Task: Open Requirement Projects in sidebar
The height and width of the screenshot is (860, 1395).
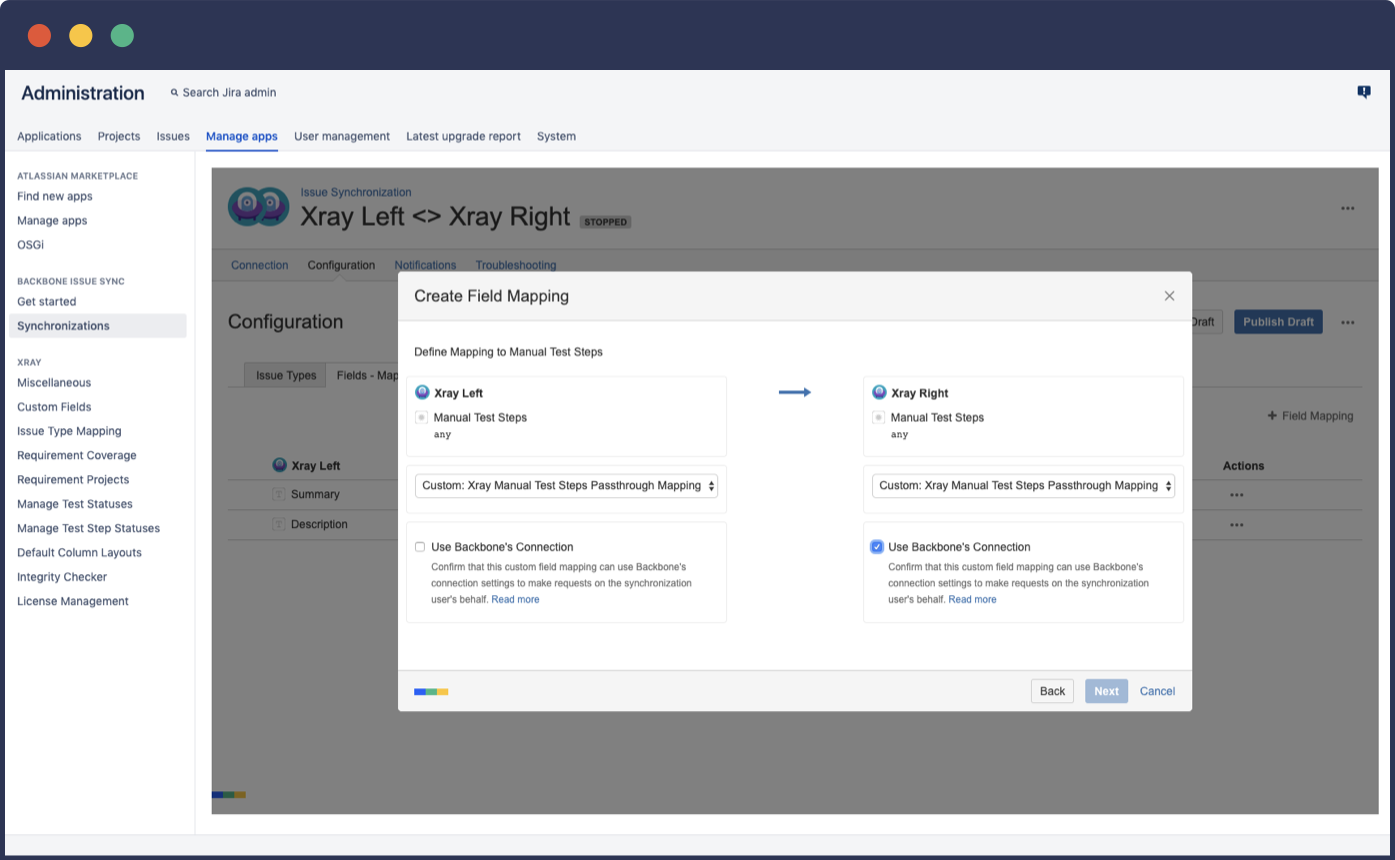Action: (73, 479)
